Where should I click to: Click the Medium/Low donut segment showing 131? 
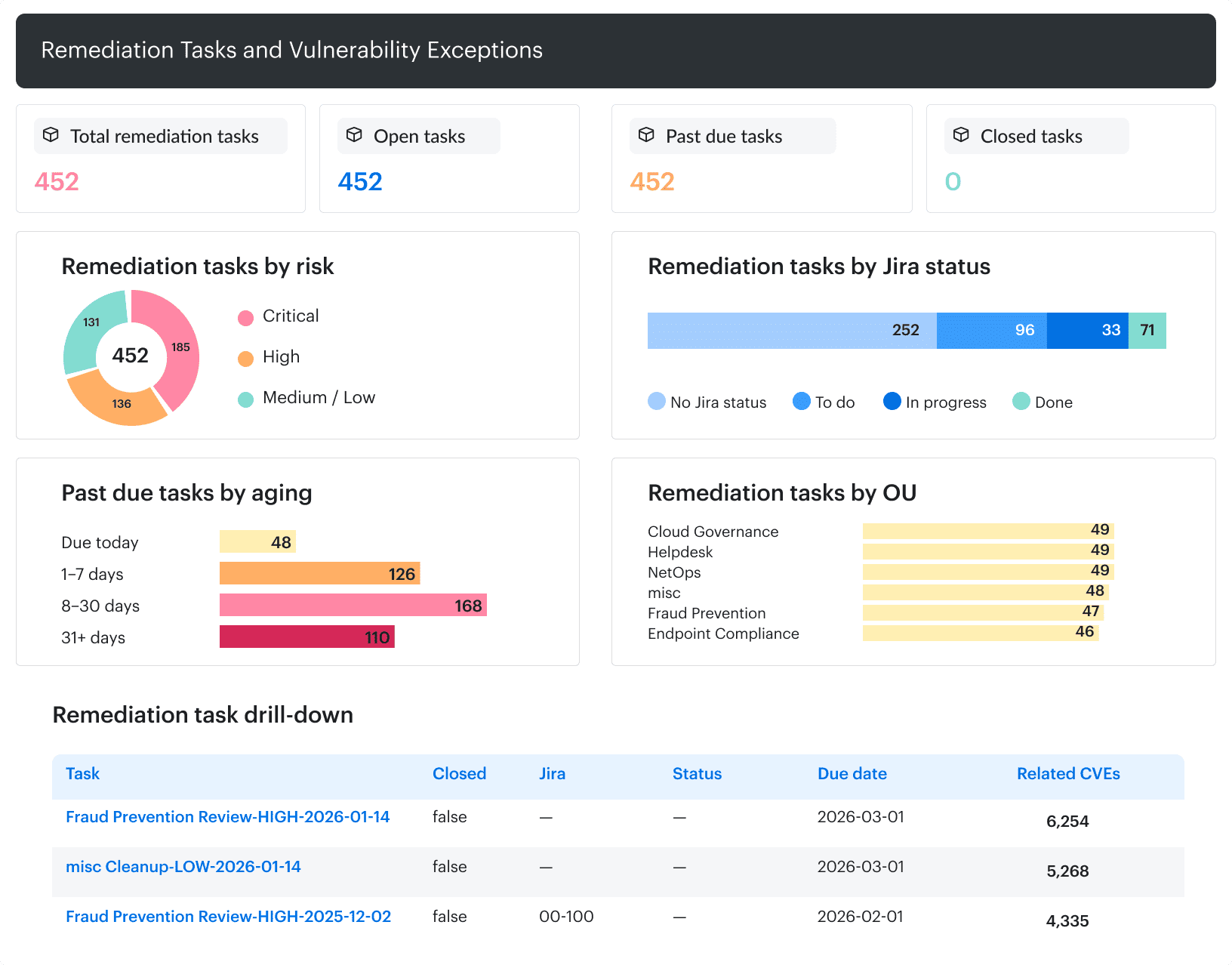point(91,322)
